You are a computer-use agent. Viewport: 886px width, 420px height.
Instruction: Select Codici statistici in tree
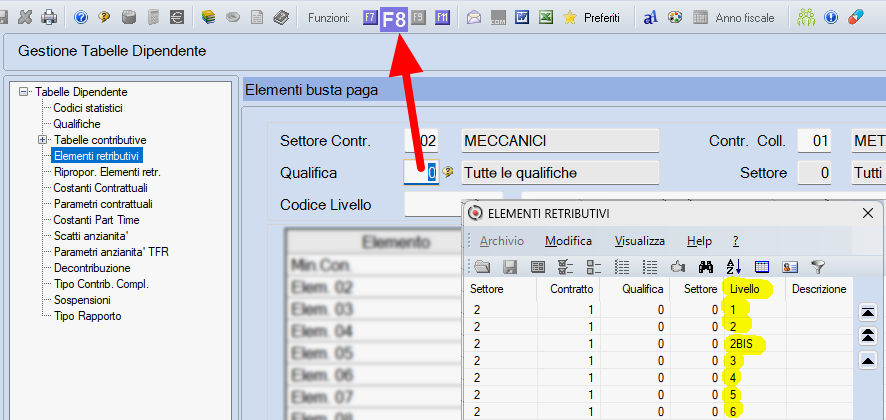tap(88, 108)
